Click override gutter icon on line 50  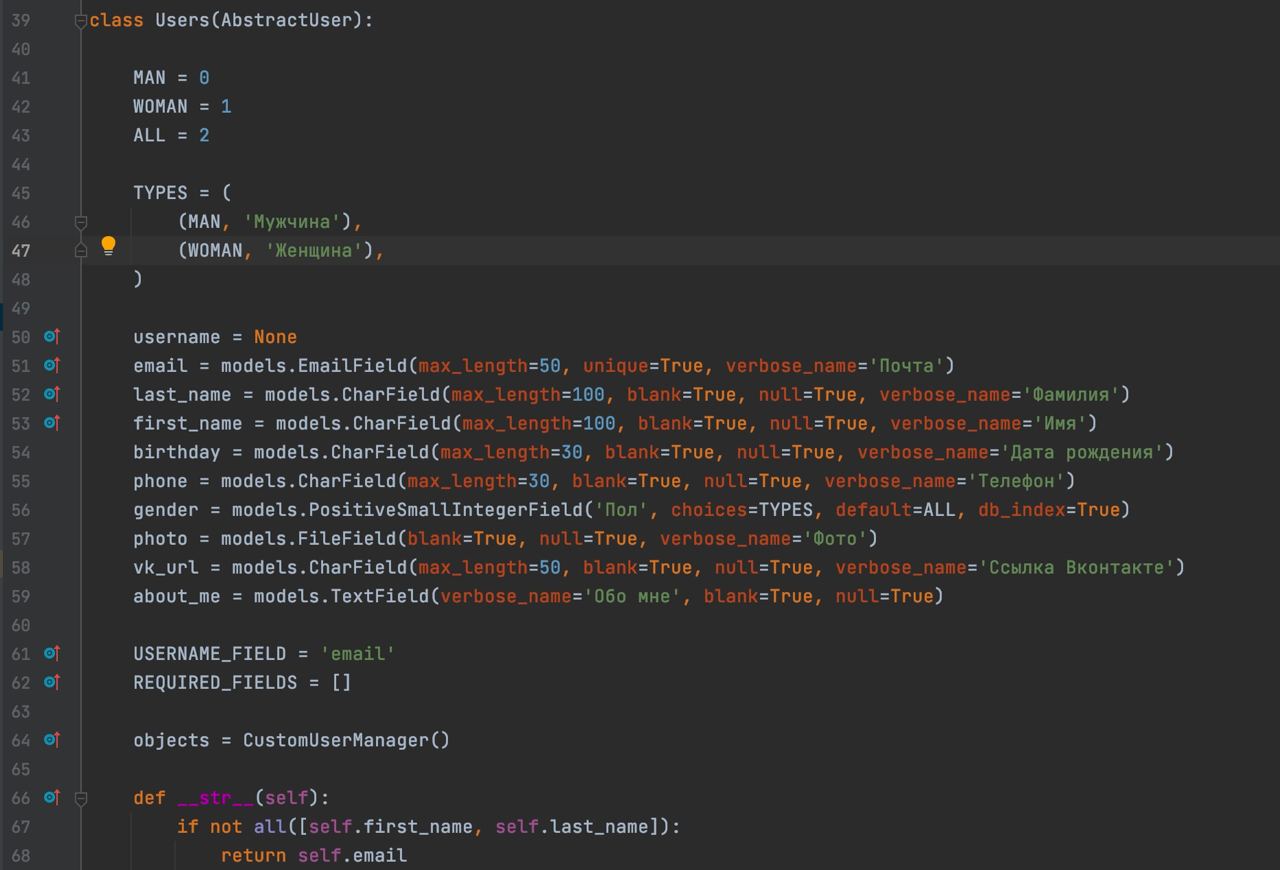(x=52, y=337)
